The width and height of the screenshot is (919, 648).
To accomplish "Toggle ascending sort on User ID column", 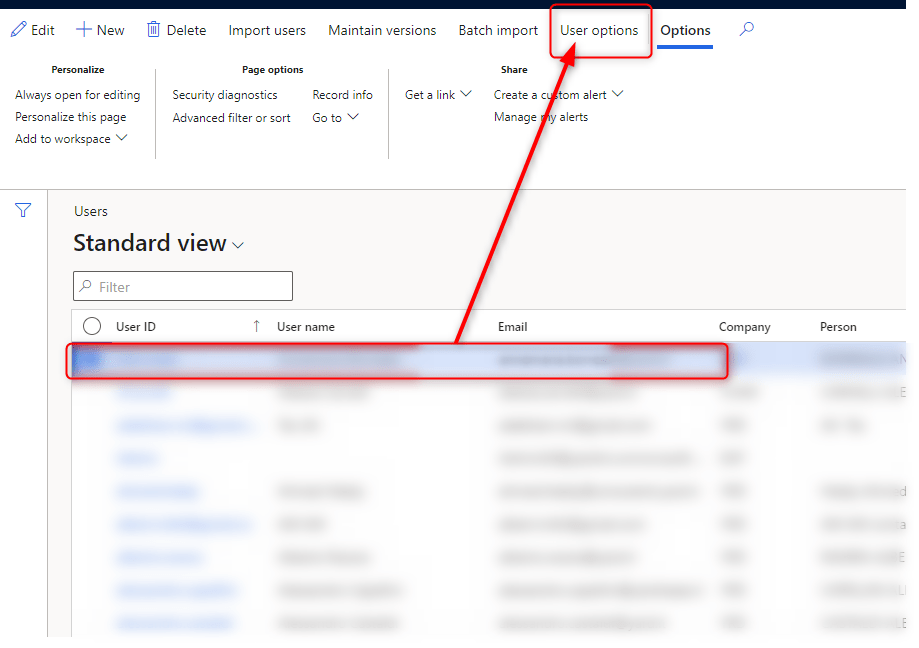I will [256, 325].
